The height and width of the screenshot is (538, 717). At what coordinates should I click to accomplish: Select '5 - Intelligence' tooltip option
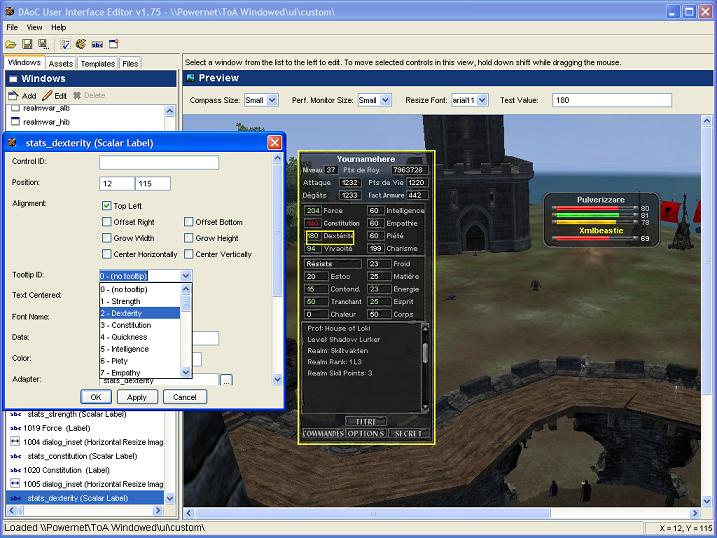(x=140, y=349)
